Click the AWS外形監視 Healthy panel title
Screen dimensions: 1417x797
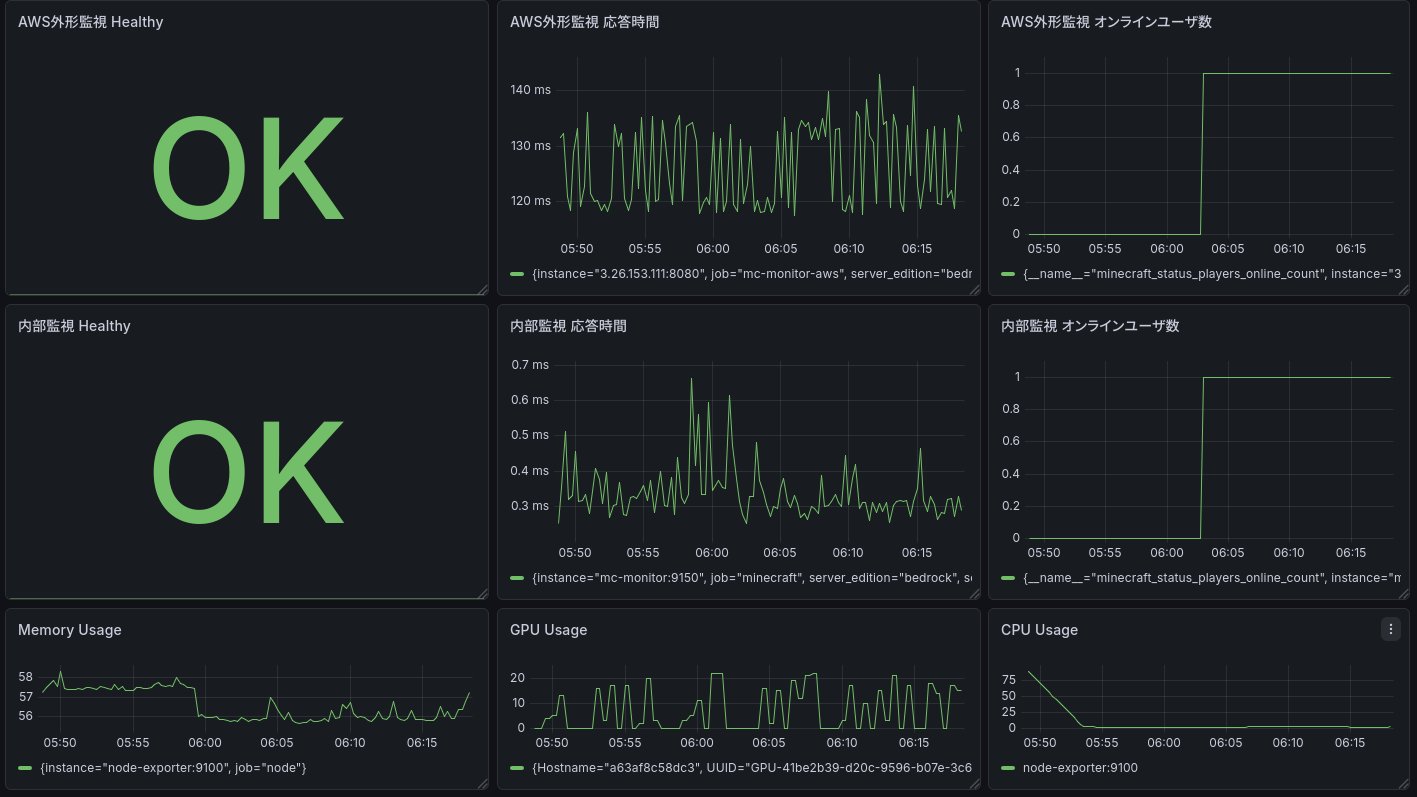[x=91, y=22]
